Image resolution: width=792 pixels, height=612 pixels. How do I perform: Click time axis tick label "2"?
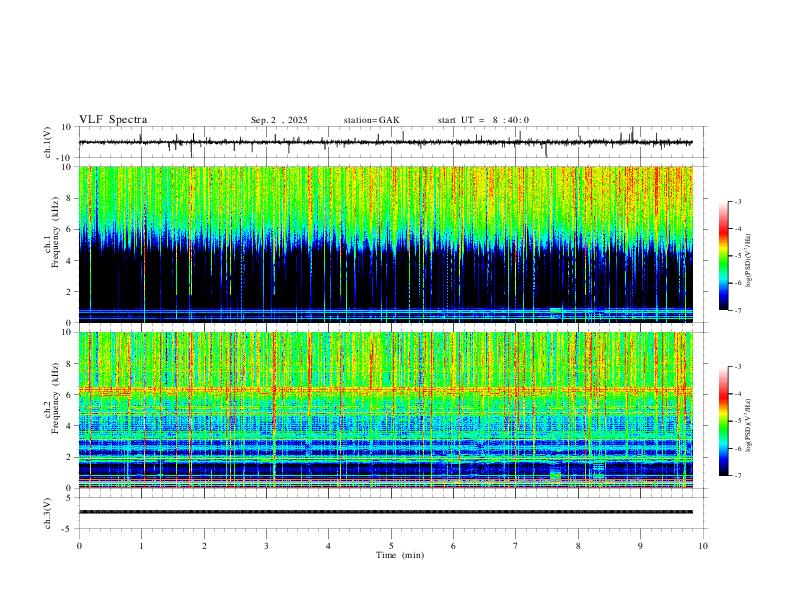click(x=204, y=546)
